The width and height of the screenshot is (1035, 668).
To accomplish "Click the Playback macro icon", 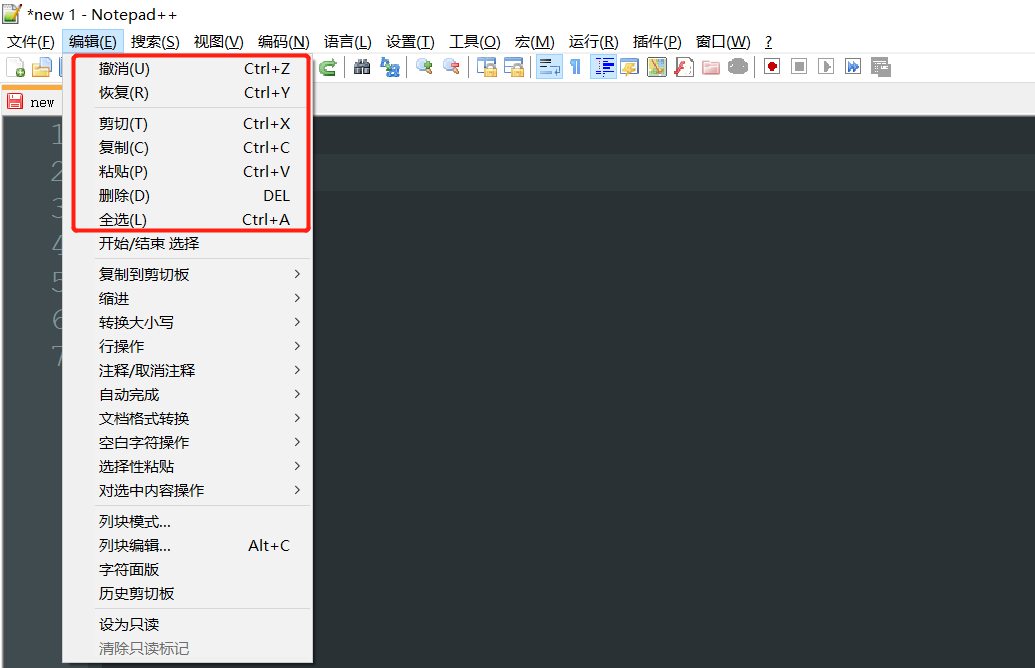I will (826, 67).
